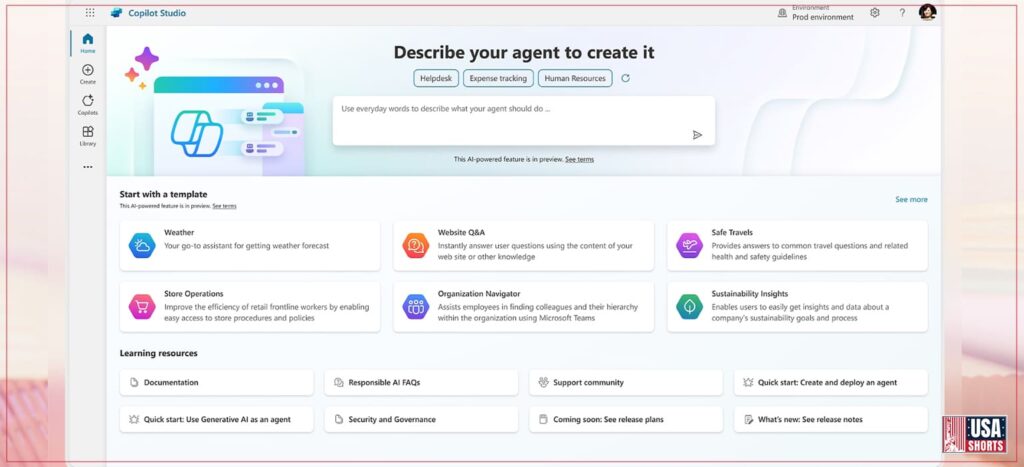
Task: Expand the sidebar more options ellipsis
Action: 88,167
